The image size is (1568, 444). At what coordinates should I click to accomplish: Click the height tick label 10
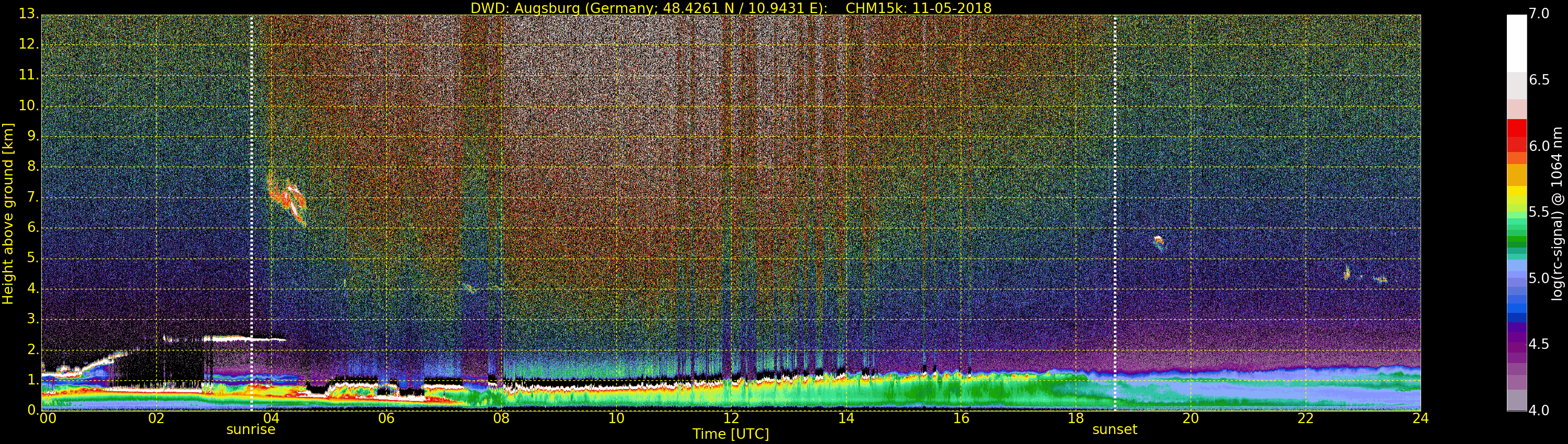point(28,105)
